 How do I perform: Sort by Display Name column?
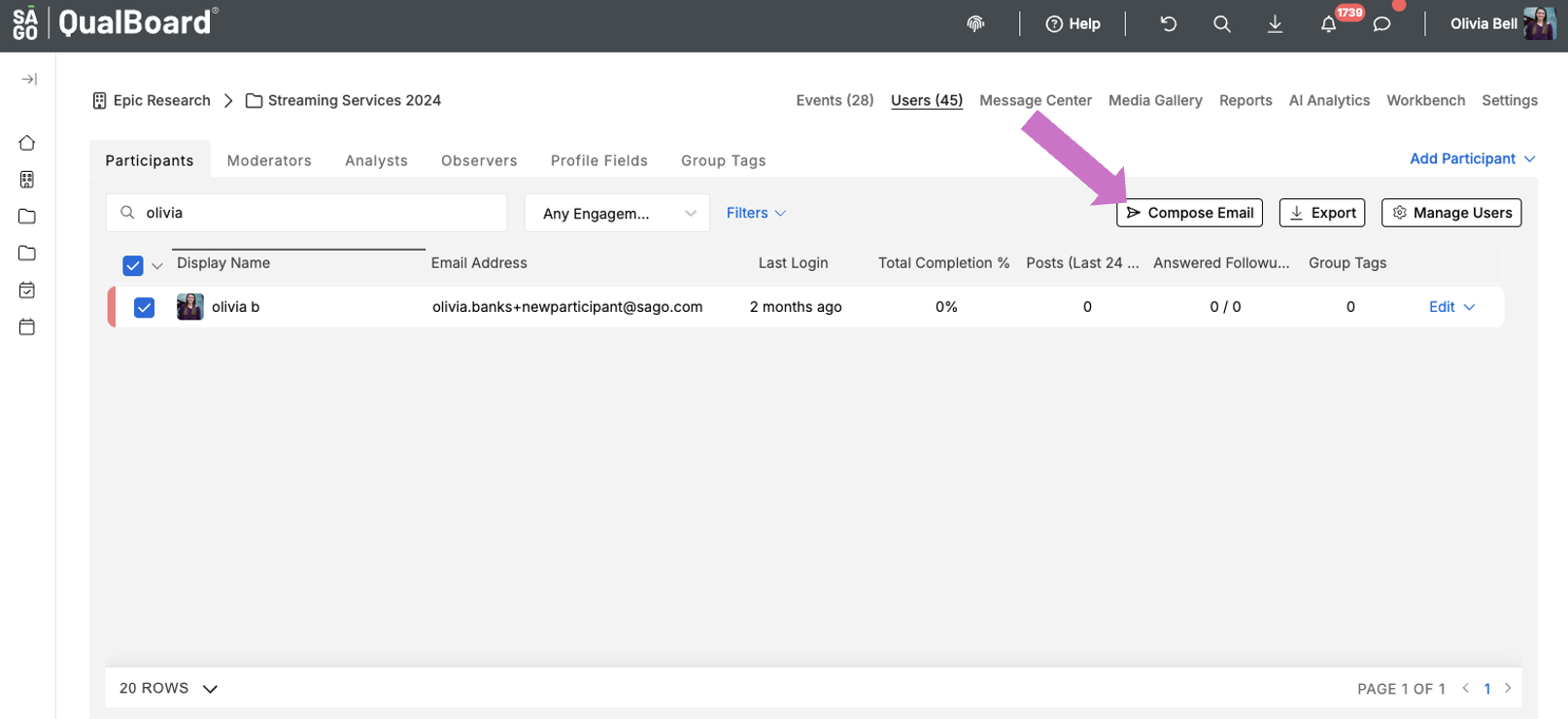click(x=223, y=263)
